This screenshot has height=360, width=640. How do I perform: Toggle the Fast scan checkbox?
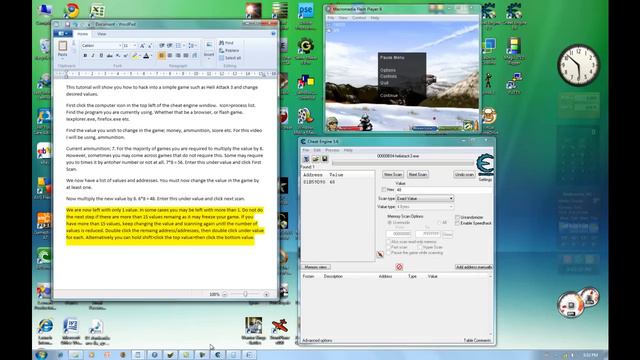click(389, 247)
